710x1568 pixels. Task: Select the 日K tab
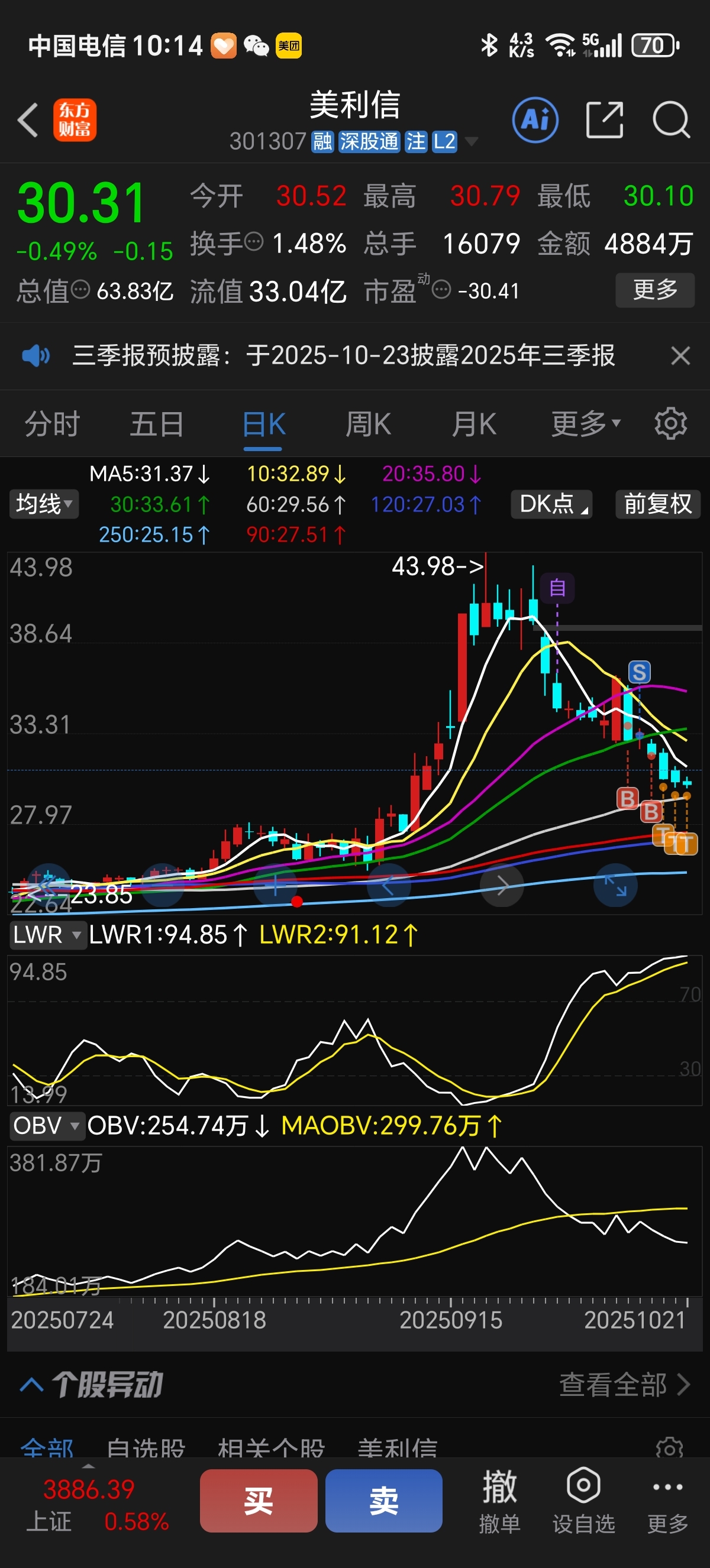[x=264, y=424]
